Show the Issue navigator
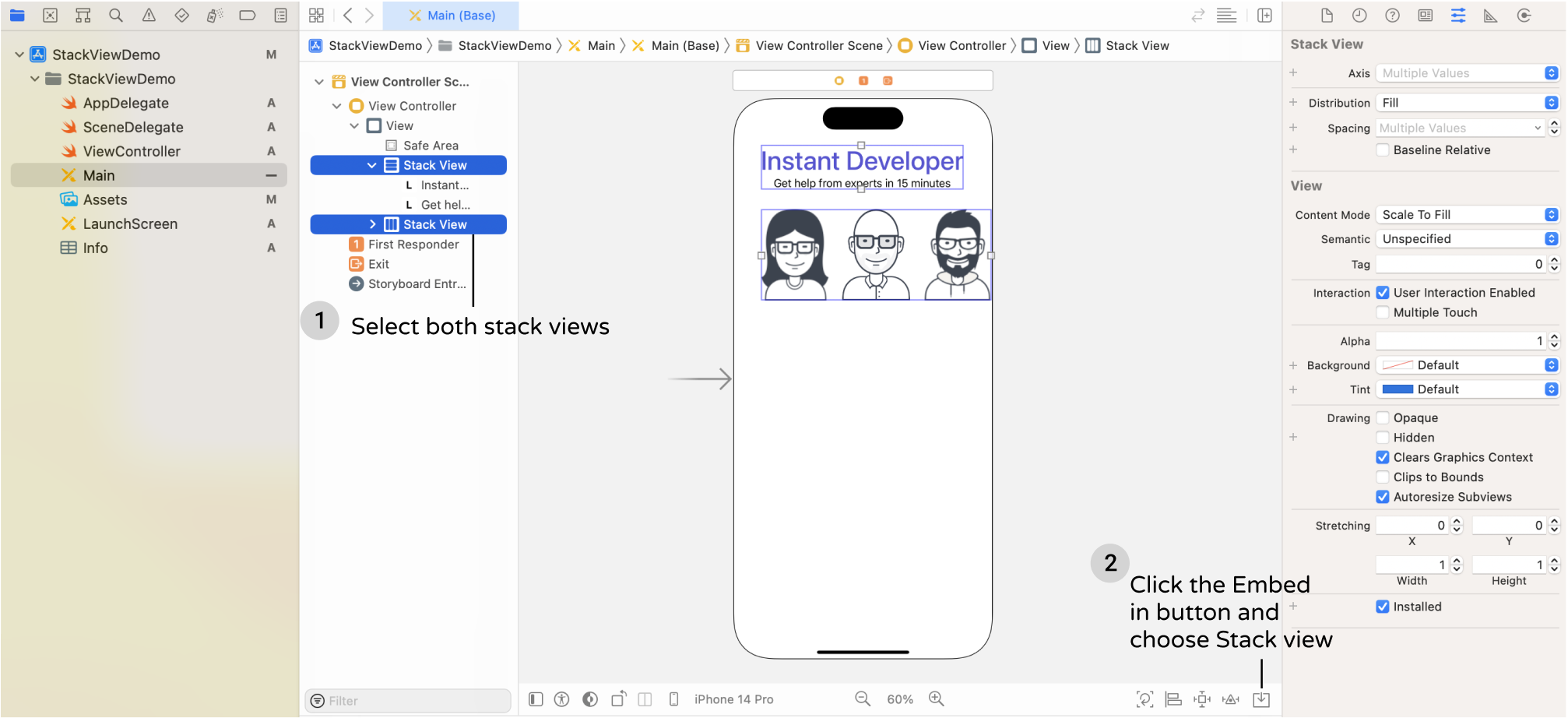This screenshot has width=1568, height=718. pos(147,15)
